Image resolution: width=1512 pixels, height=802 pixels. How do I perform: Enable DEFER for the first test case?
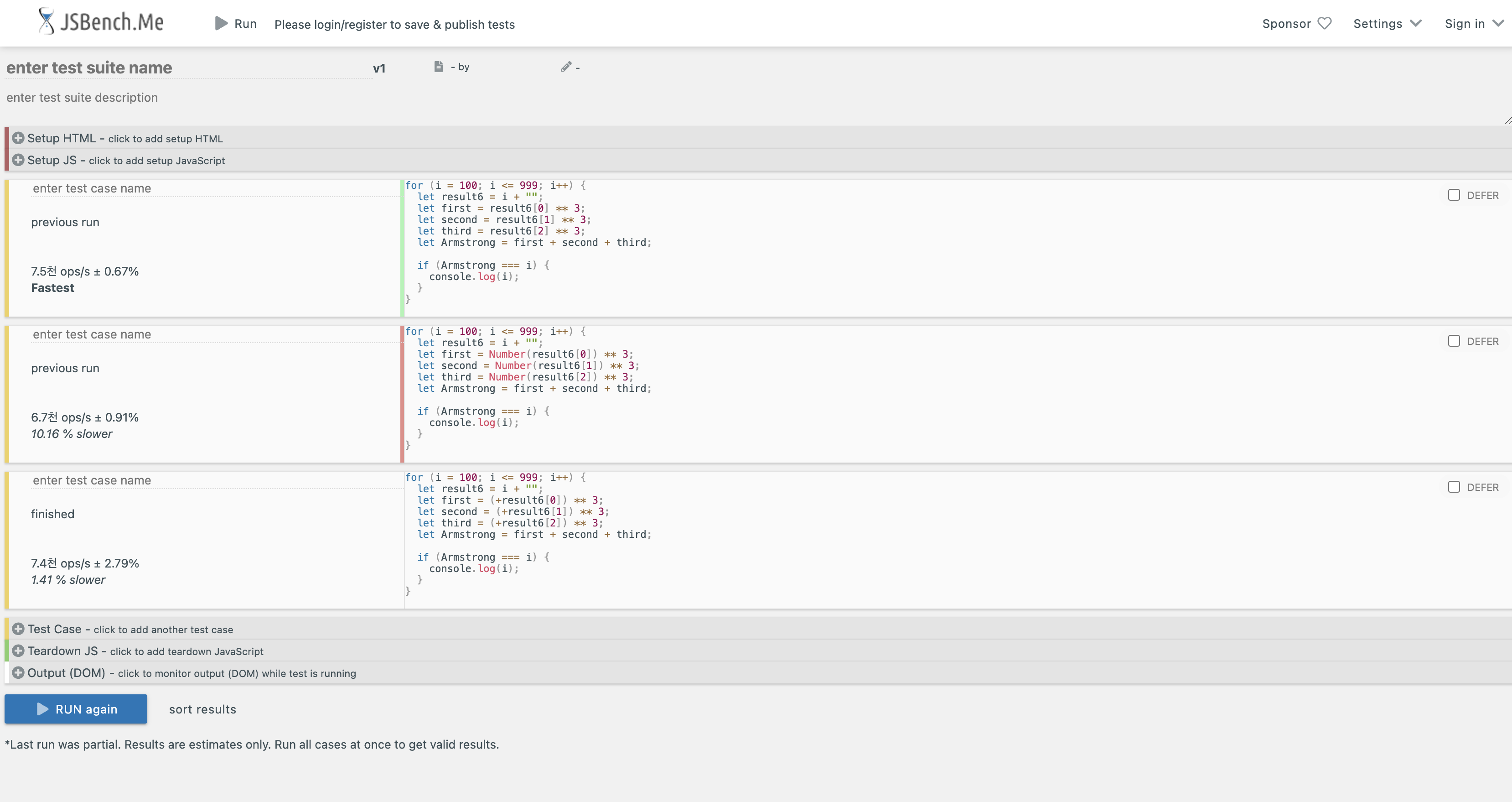click(x=1454, y=195)
